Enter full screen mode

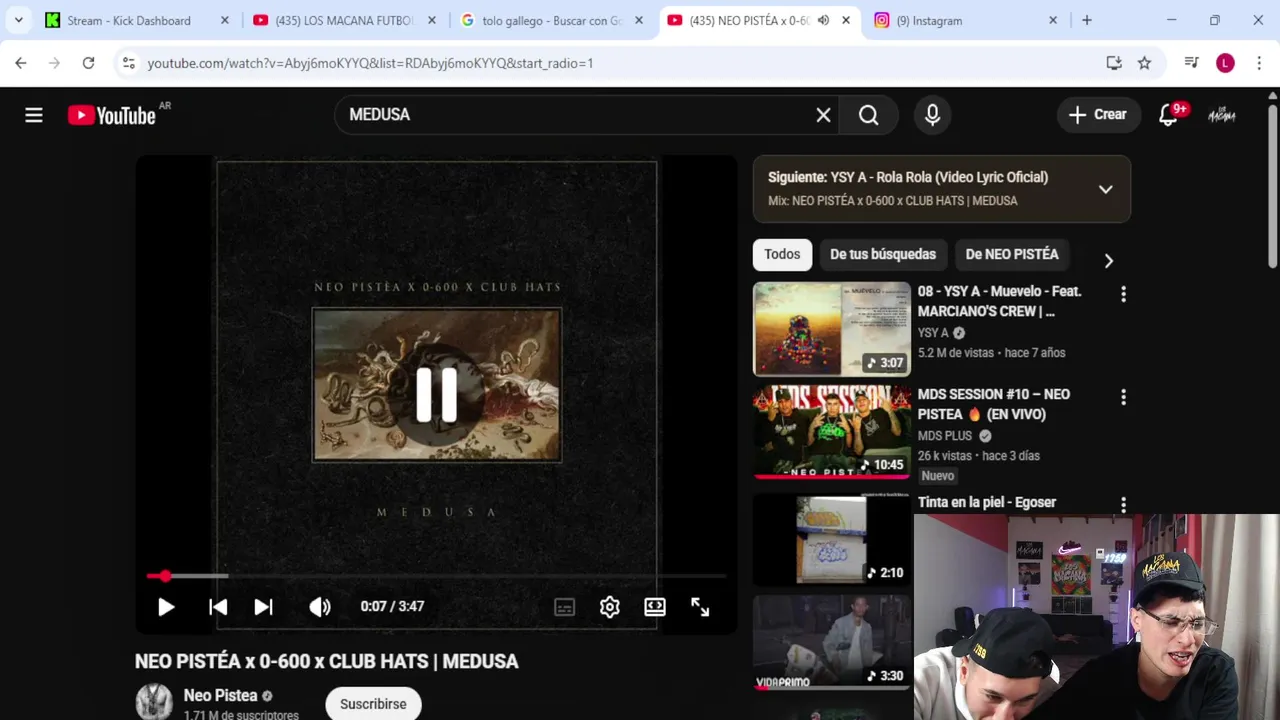click(700, 607)
